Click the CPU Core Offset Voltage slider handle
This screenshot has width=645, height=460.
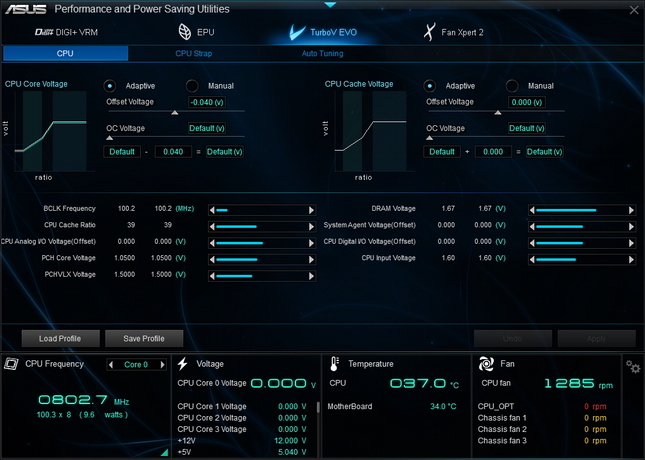pos(175,112)
